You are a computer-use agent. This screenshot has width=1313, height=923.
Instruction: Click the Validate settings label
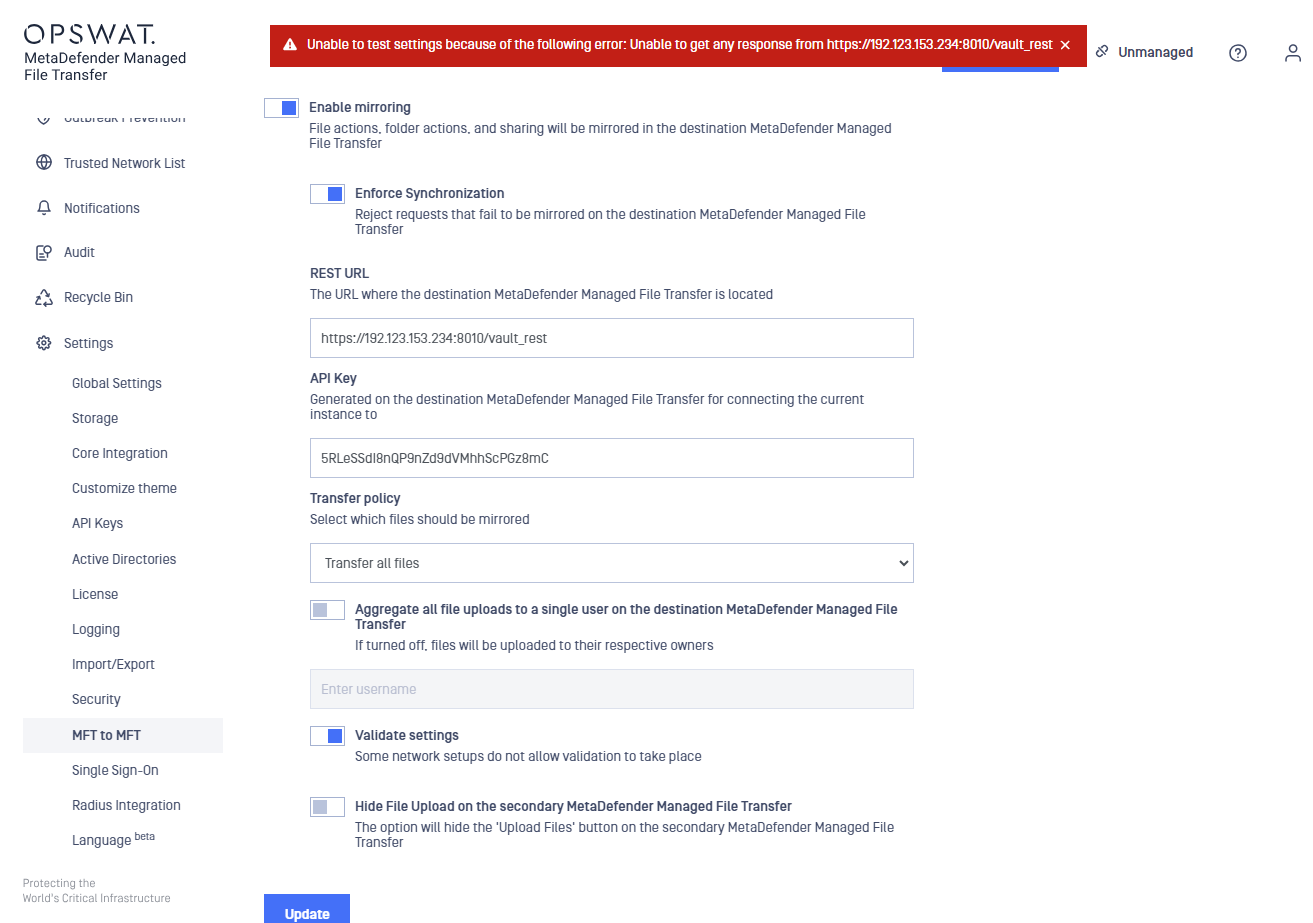click(x=407, y=735)
